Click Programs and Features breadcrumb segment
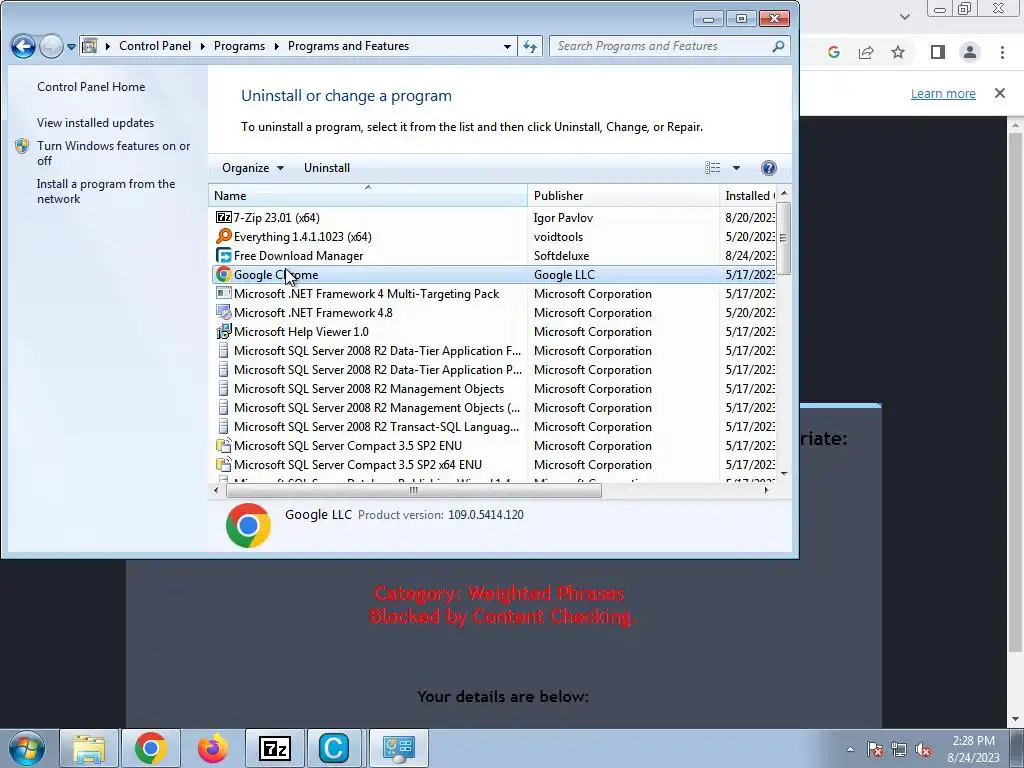The image size is (1024, 768). click(348, 46)
